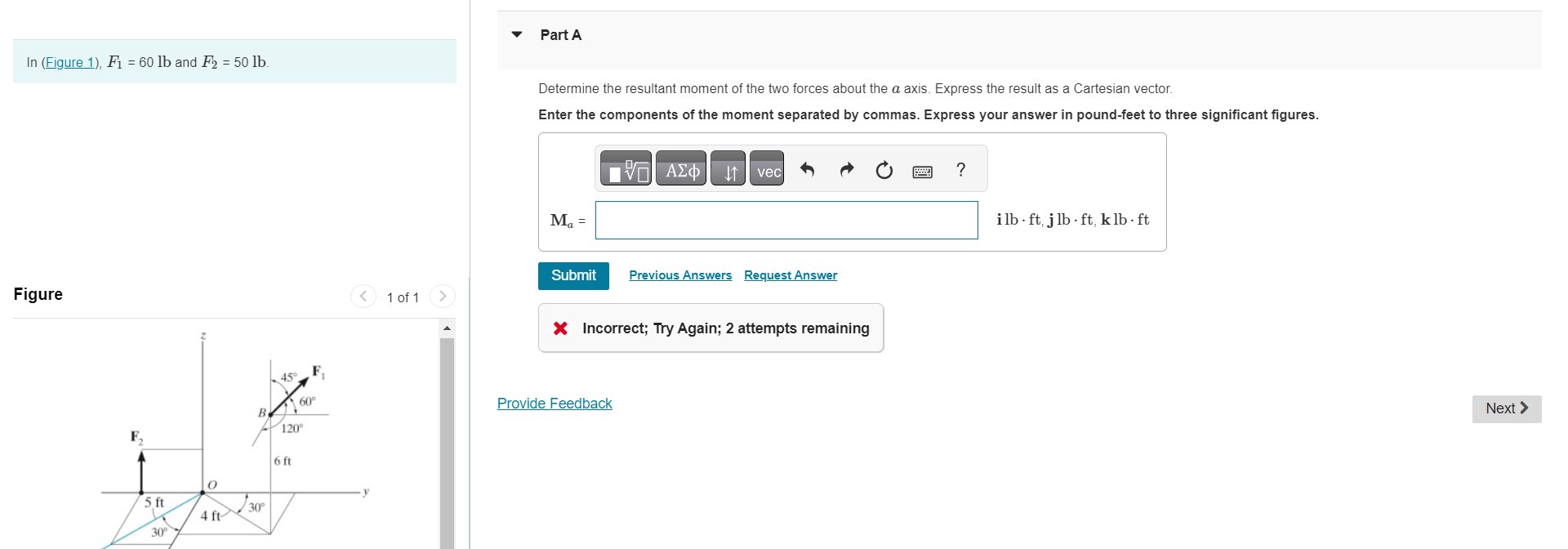Screen dimensions: 1568x549
Task: Open the Greek symbols palette ΑΣφ
Action: point(680,169)
